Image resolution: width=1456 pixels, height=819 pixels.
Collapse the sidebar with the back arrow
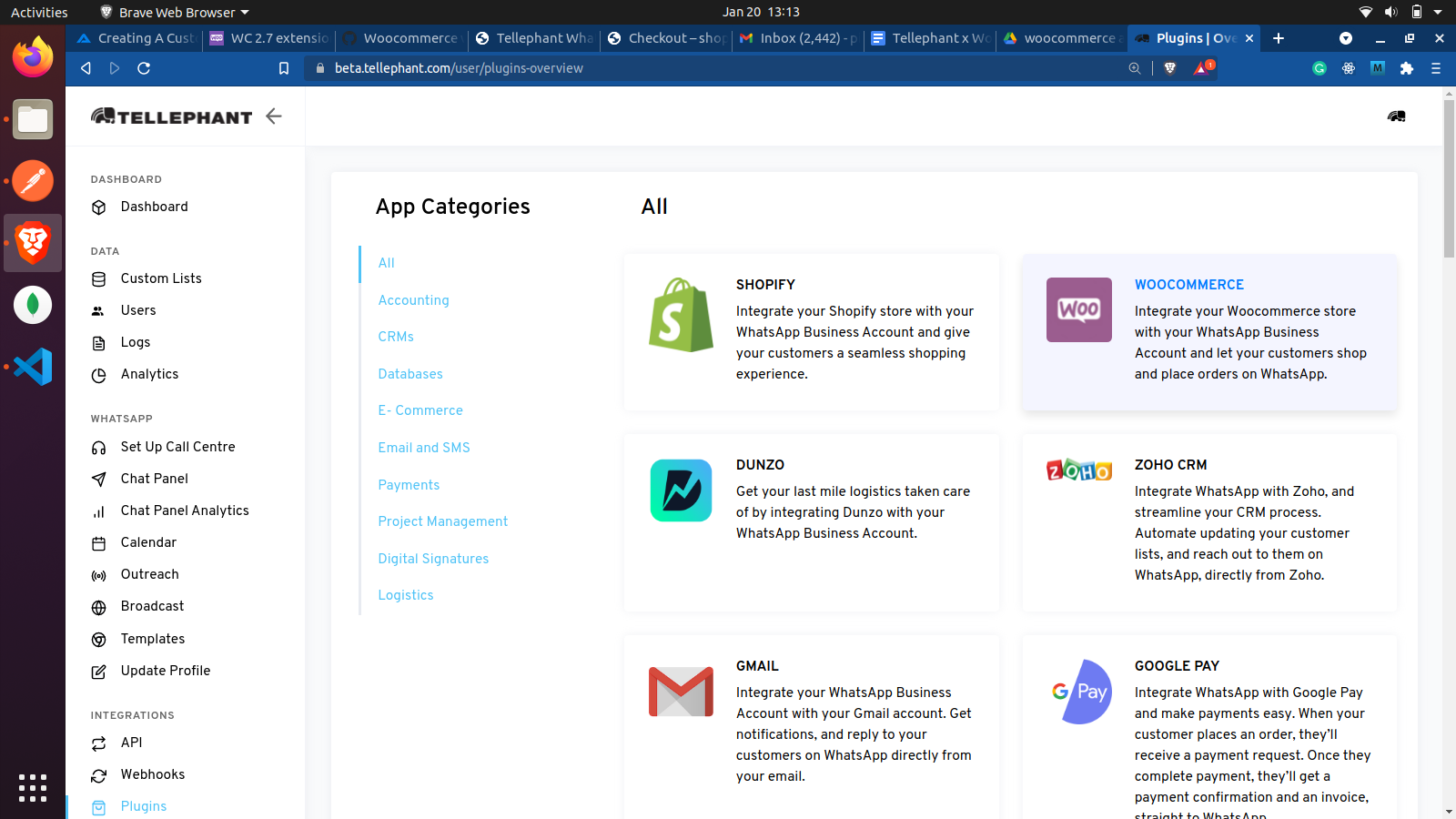pos(274,116)
